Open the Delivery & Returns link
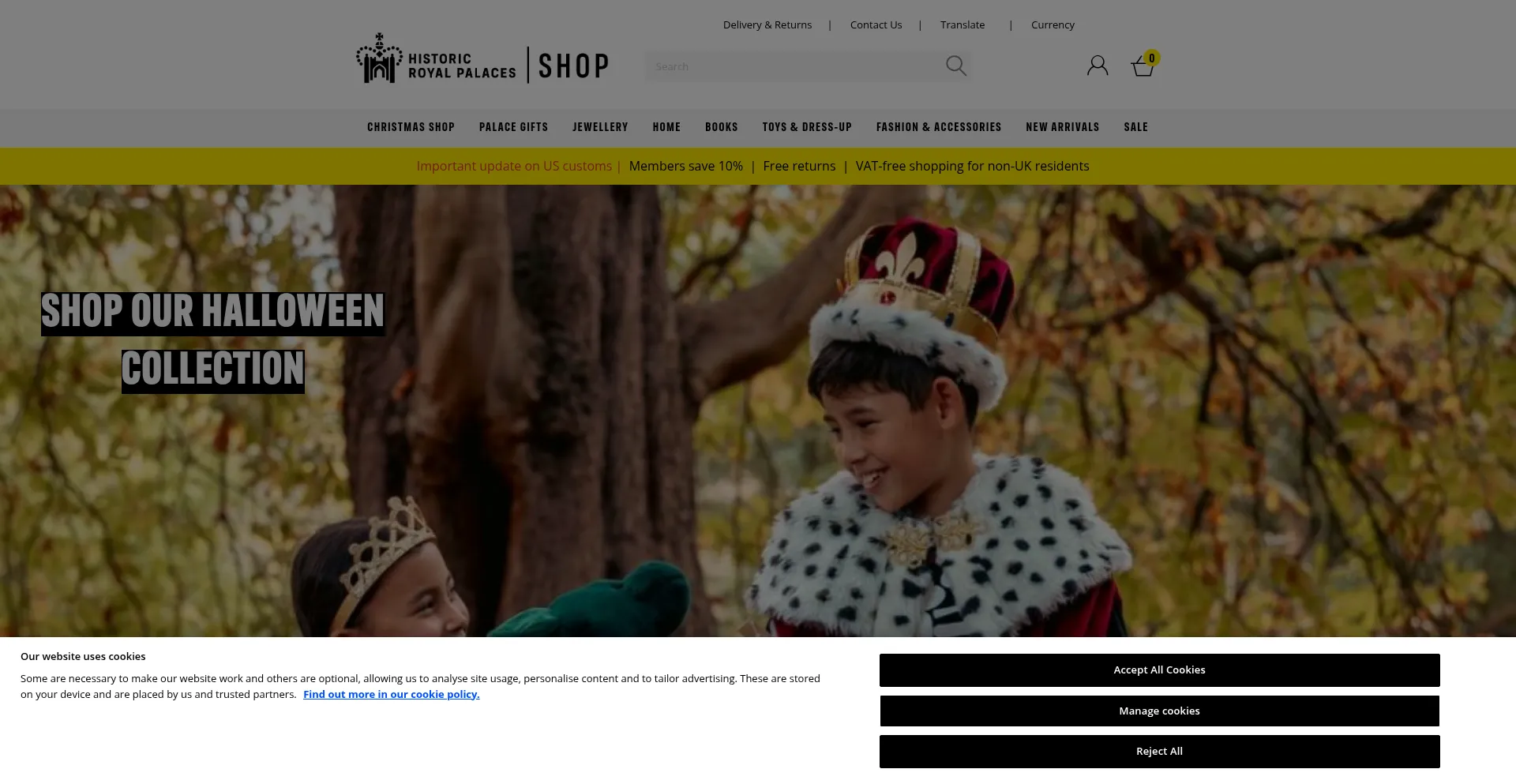The height and width of the screenshot is (784, 1516). (x=767, y=25)
